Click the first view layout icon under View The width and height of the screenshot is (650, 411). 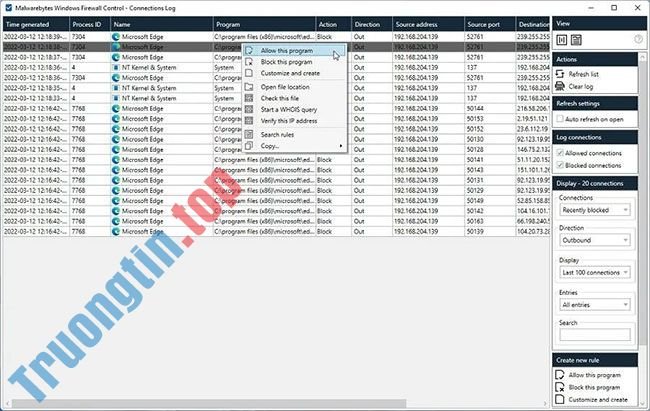coord(563,39)
